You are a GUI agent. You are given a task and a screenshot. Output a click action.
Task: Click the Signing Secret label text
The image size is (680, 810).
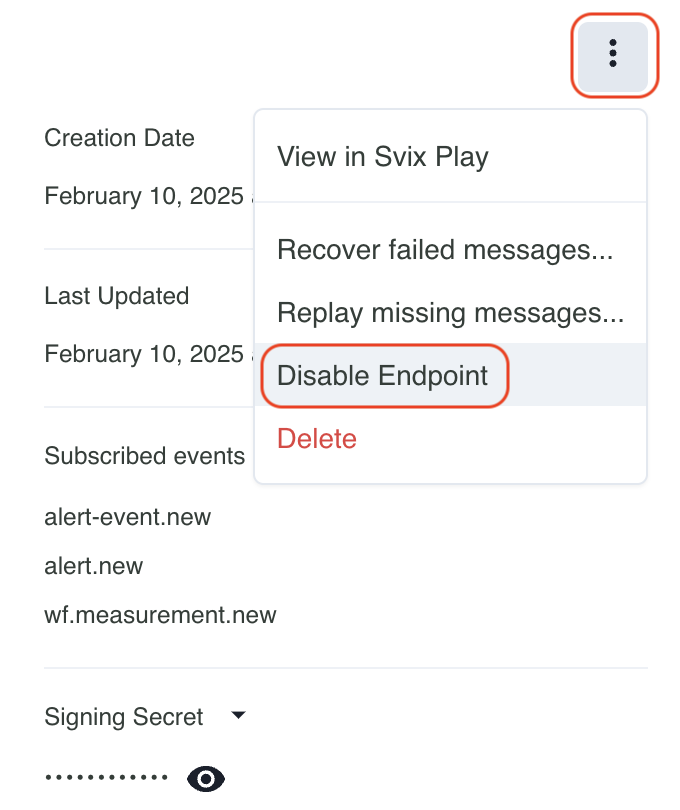point(124,717)
